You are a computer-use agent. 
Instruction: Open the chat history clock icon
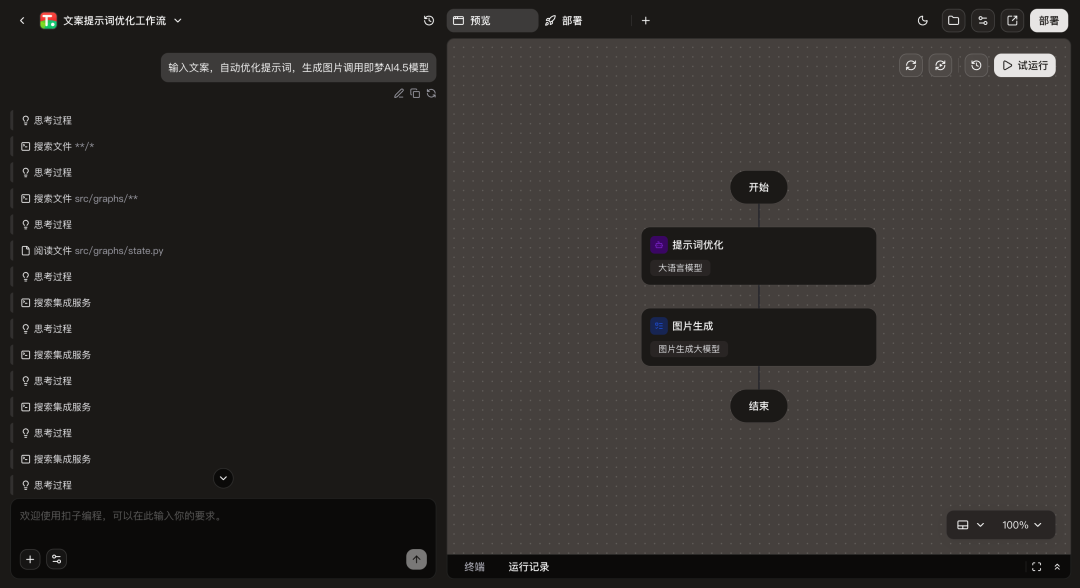tap(429, 20)
